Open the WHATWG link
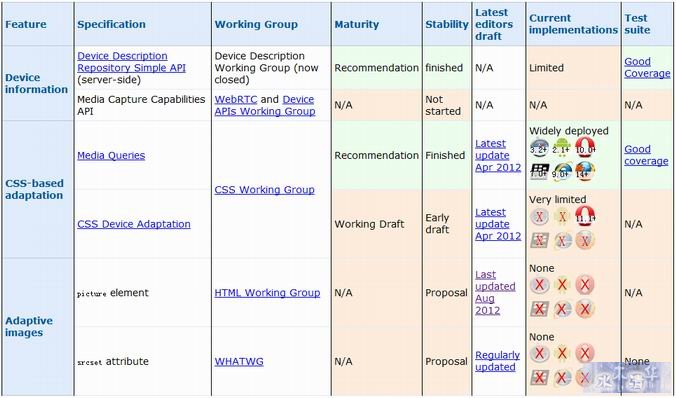The width and height of the screenshot is (676, 398). point(239,361)
